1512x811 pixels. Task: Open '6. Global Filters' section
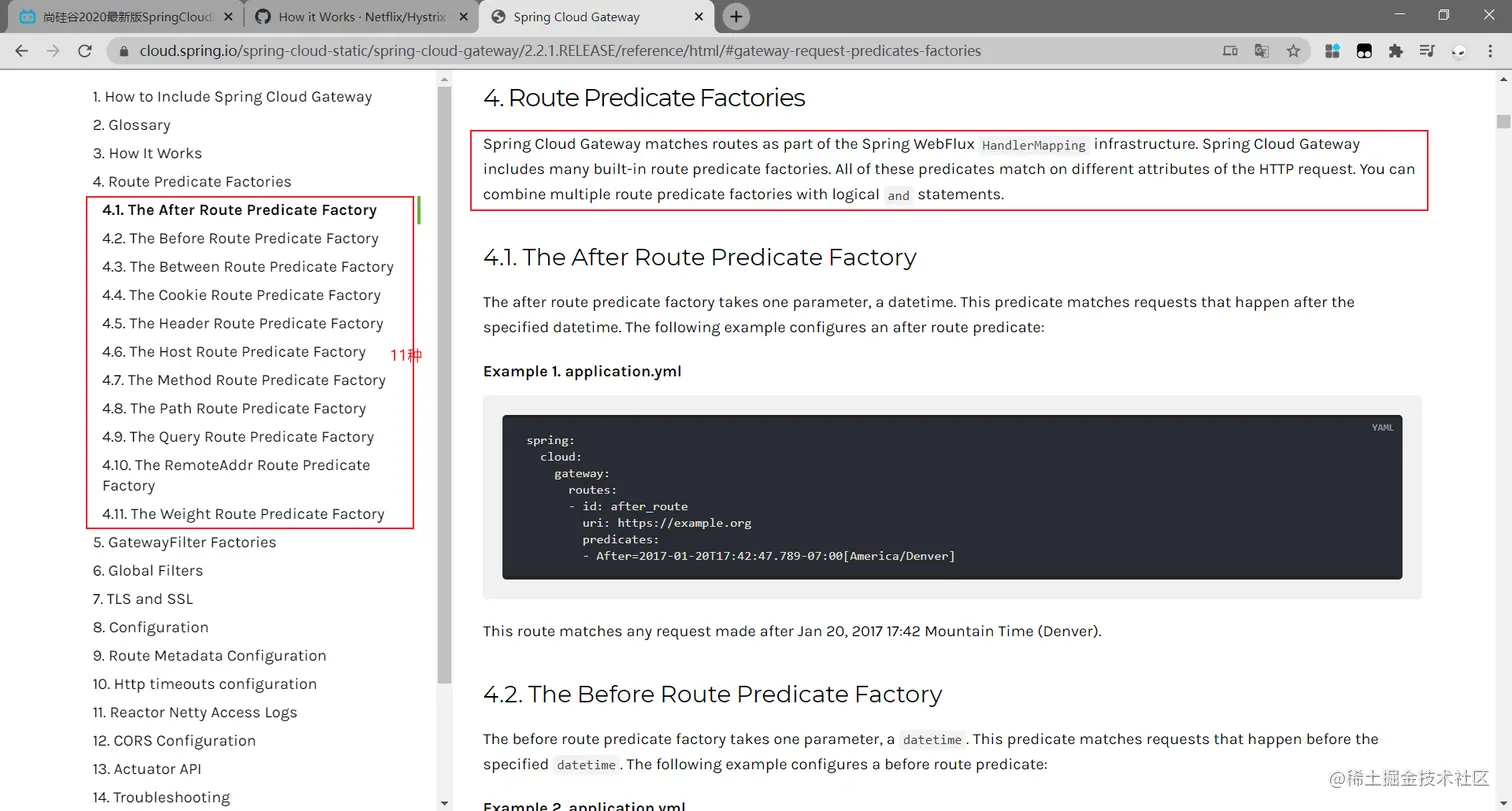tap(148, 571)
